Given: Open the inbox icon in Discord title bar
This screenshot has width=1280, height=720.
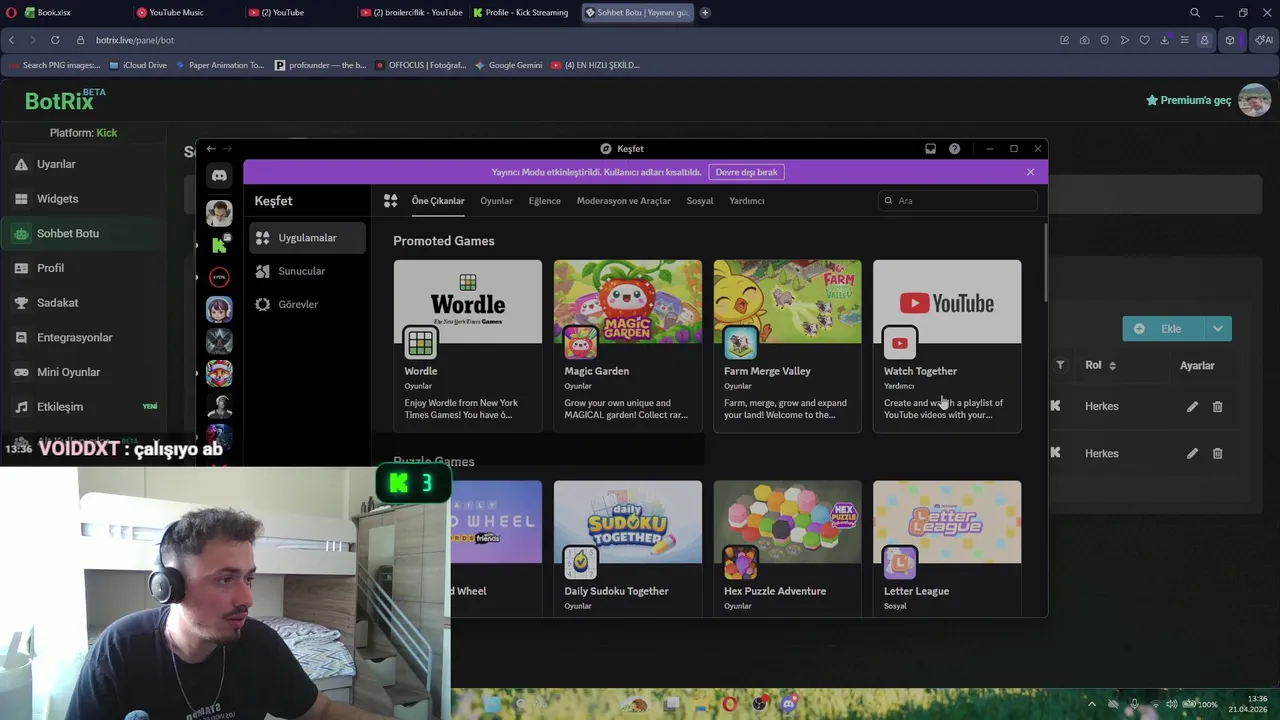Looking at the screenshot, I should (930, 149).
